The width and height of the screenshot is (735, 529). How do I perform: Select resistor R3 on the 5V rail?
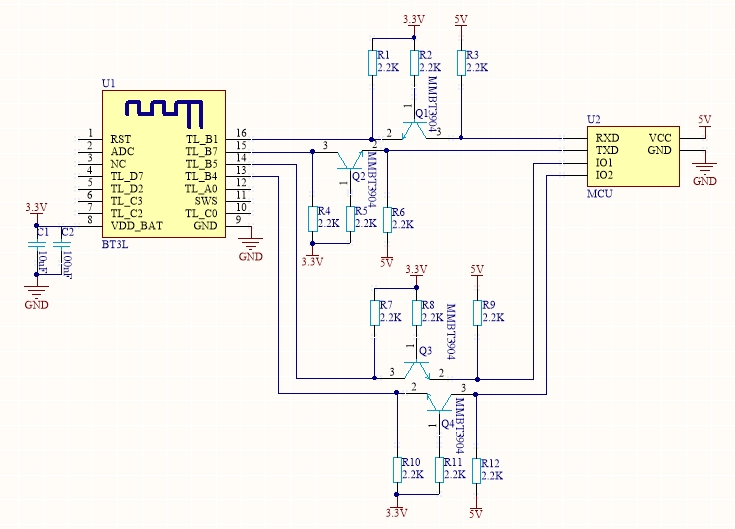461,62
